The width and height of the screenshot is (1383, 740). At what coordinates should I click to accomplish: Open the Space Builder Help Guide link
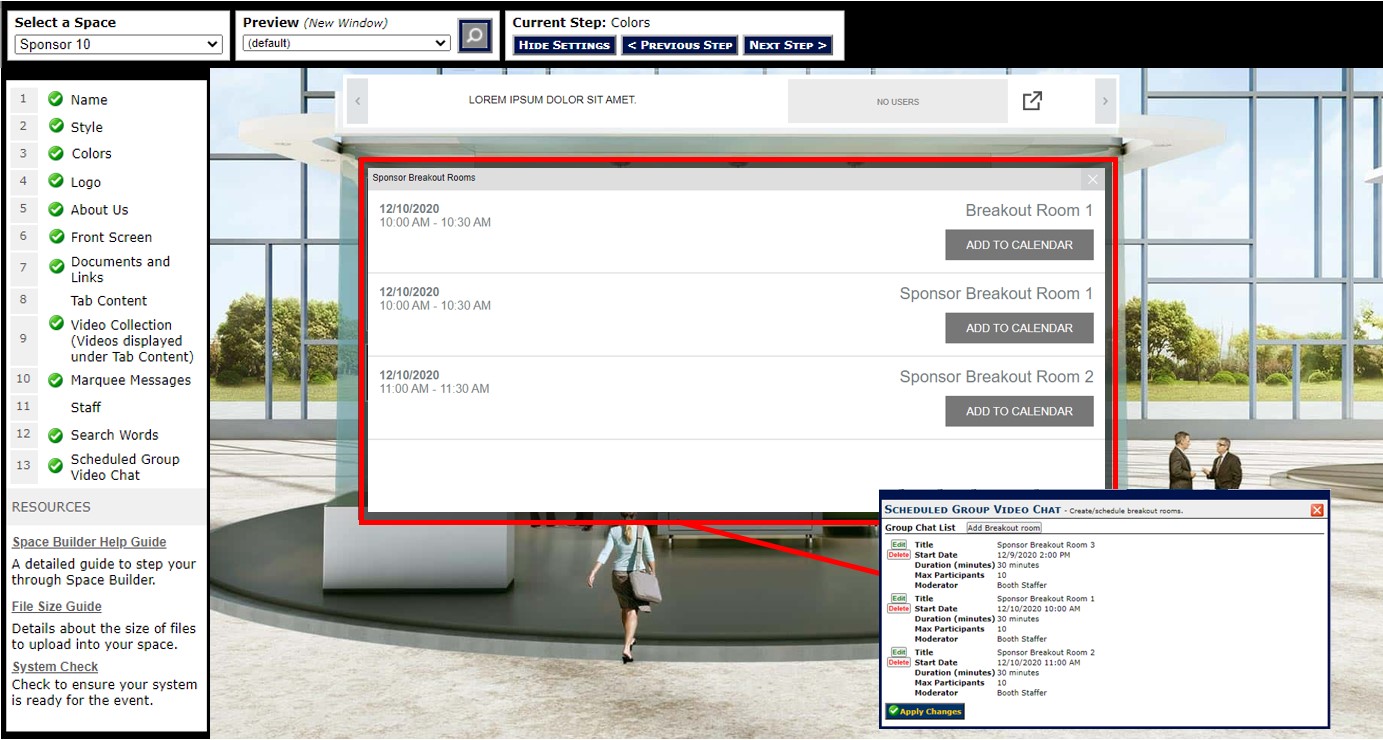(x=89, y=542)
